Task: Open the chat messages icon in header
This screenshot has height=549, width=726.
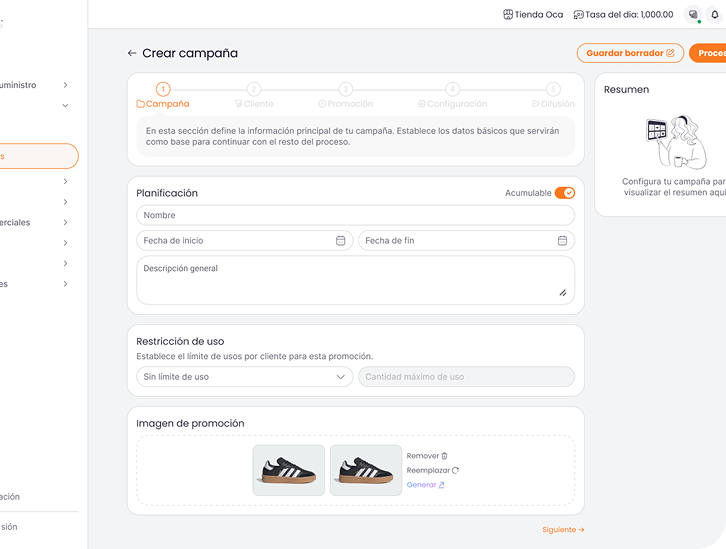Action: pos(693,15)
